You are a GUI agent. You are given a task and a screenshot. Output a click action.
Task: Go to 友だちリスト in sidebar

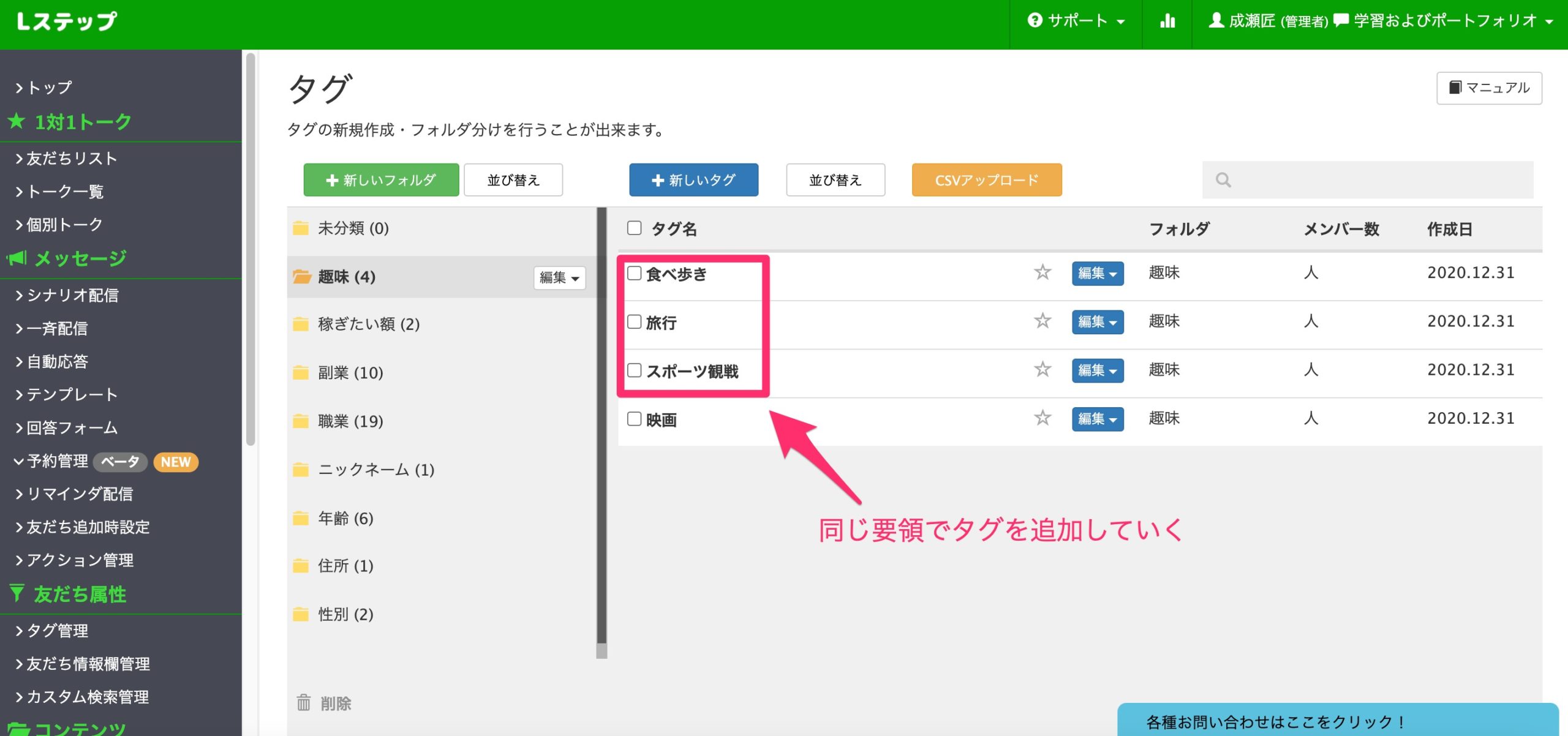(71, 159)
